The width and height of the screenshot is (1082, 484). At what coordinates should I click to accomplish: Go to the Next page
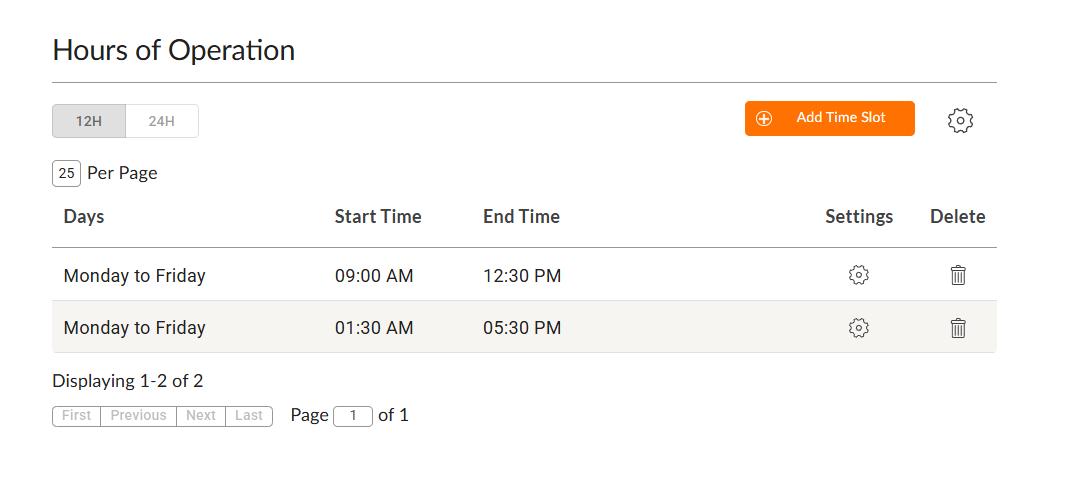pyautogui.click(x=201, y=416)
